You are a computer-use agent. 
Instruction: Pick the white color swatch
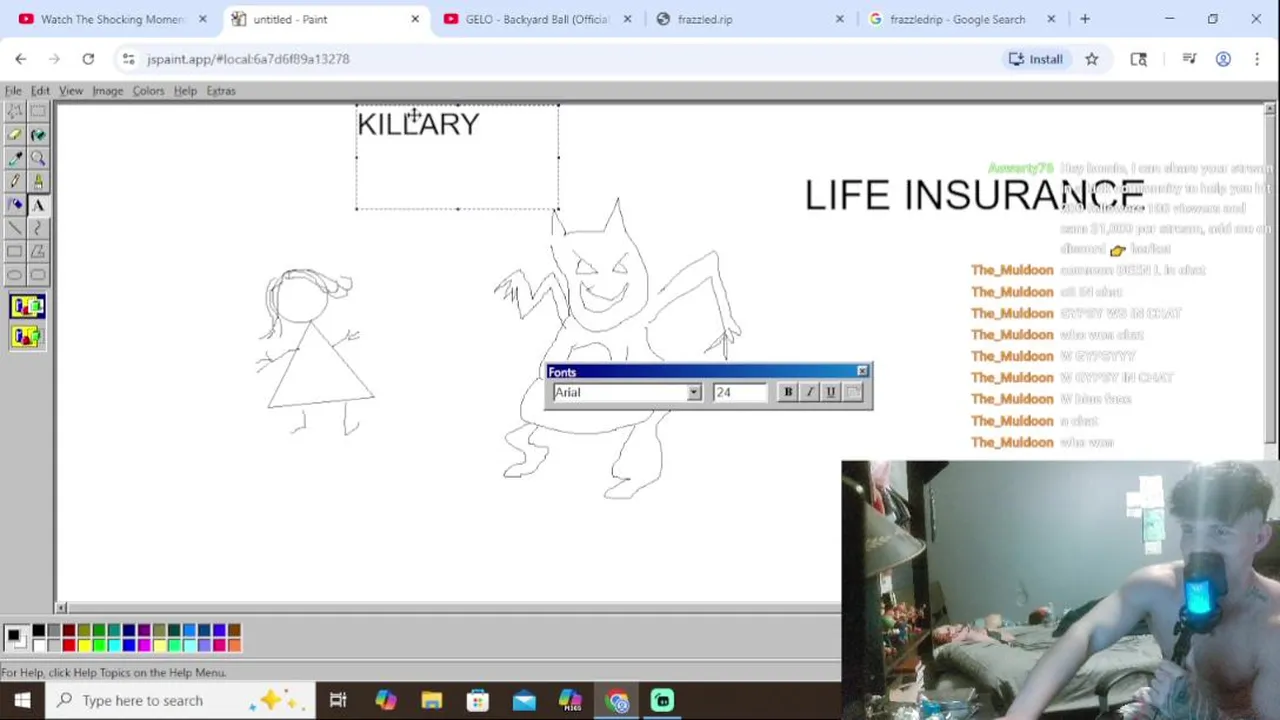pos(39,645)
